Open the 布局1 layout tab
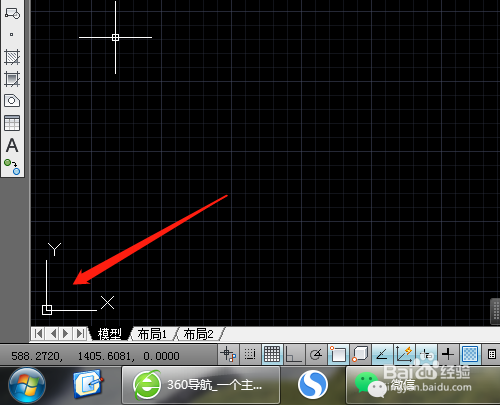Viewport: 500px width, 405px height. coord(152,334)
